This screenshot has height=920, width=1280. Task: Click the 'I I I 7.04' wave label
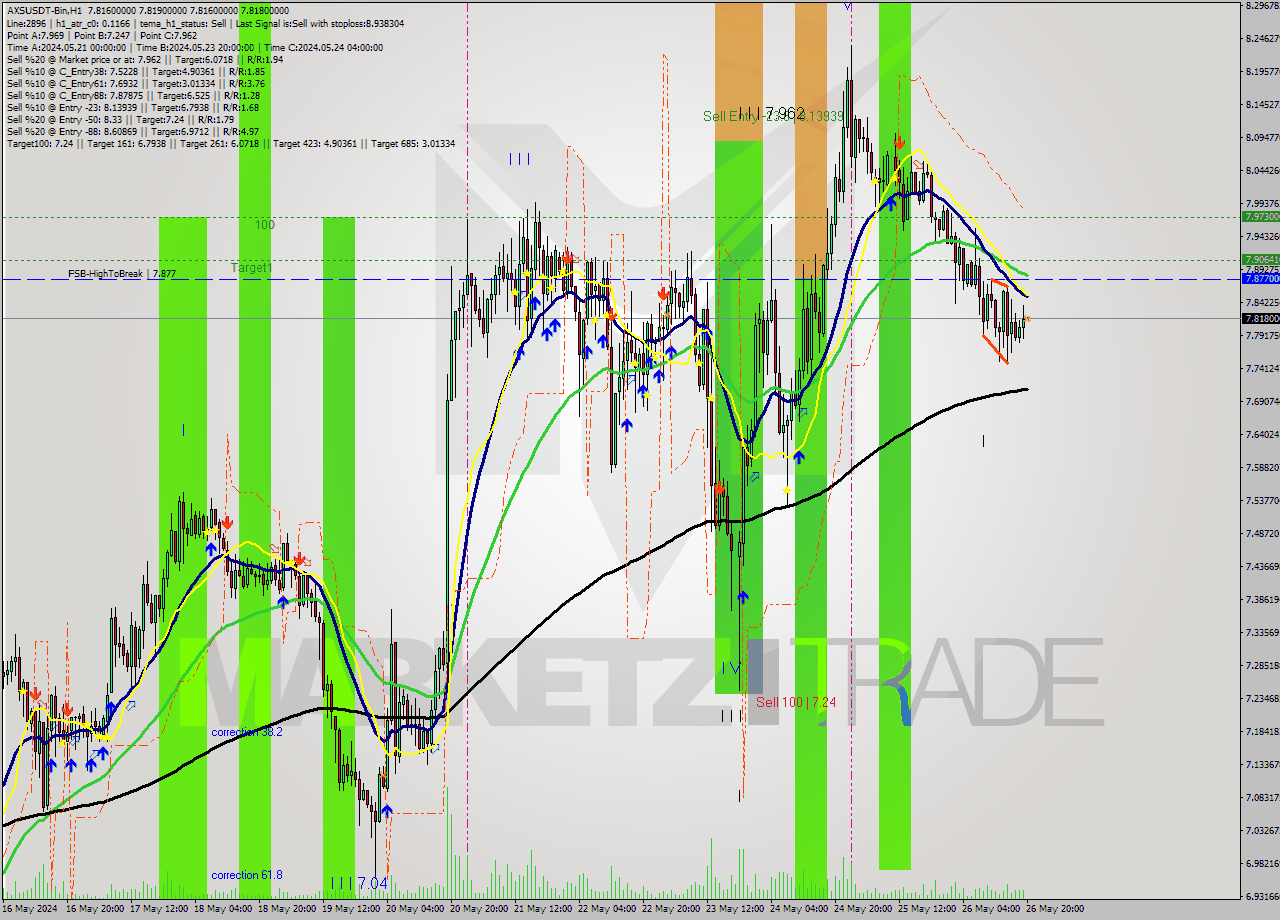tap(359, 883)
